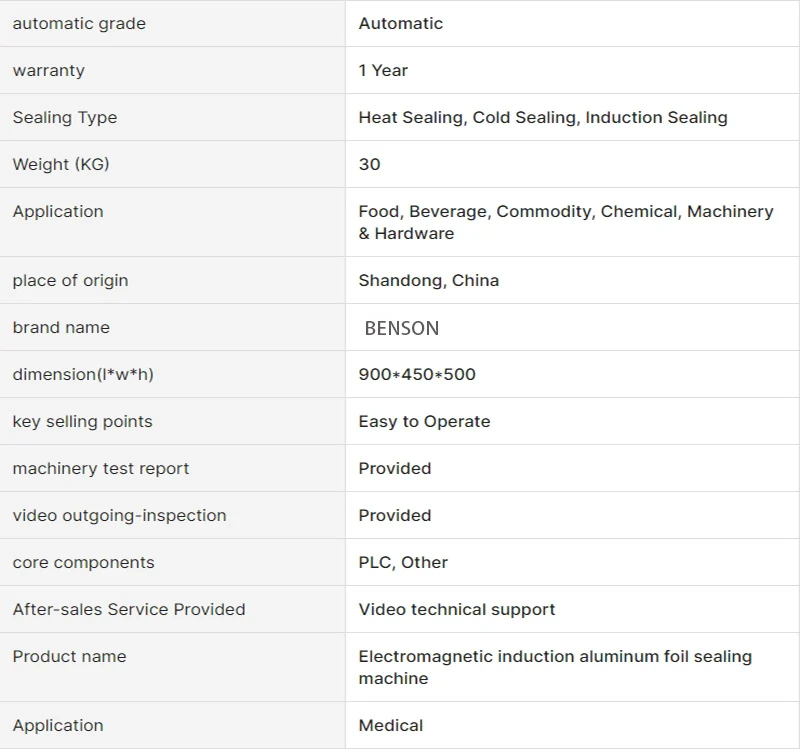Select the Sealing Type label
Screen dimensions: 800x749
point(65,117)
